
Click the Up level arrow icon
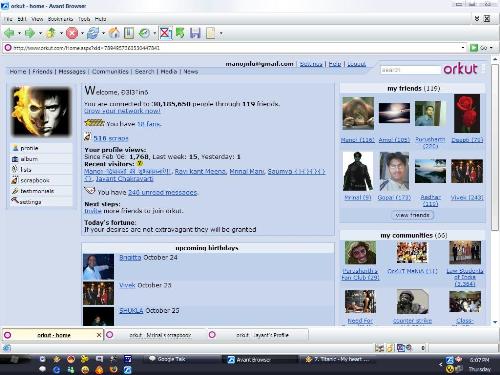pyautogui.click(x=51, y=33)
